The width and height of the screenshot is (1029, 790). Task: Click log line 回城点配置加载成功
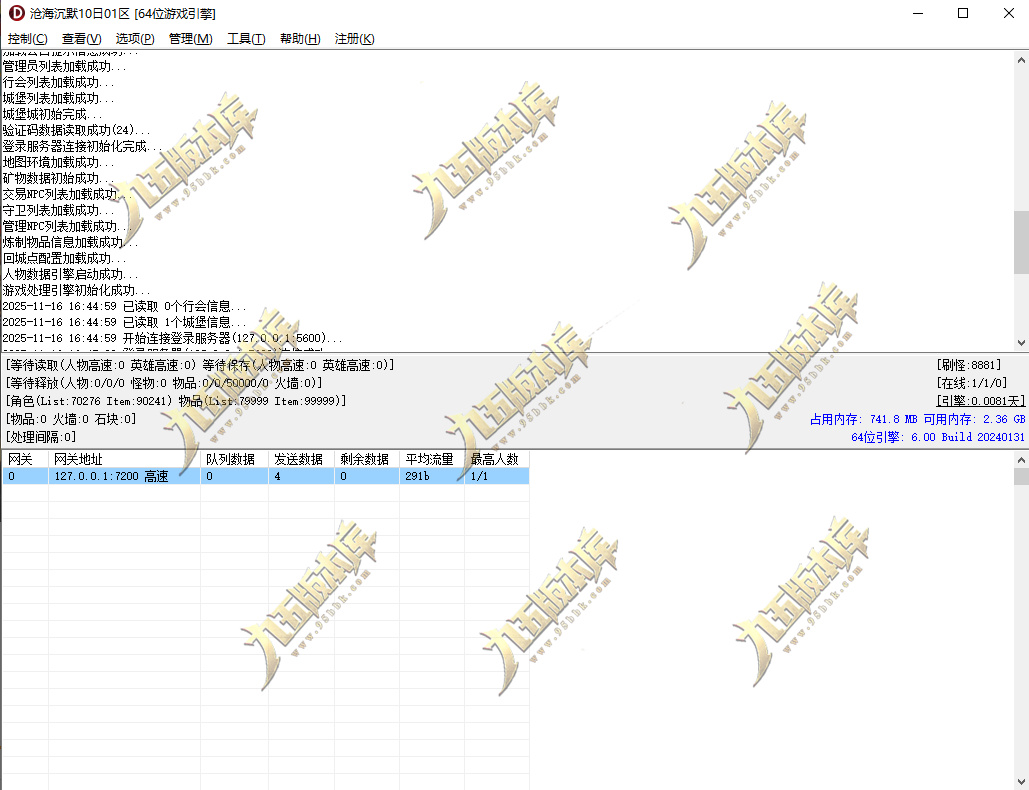(x=64, y=259)
